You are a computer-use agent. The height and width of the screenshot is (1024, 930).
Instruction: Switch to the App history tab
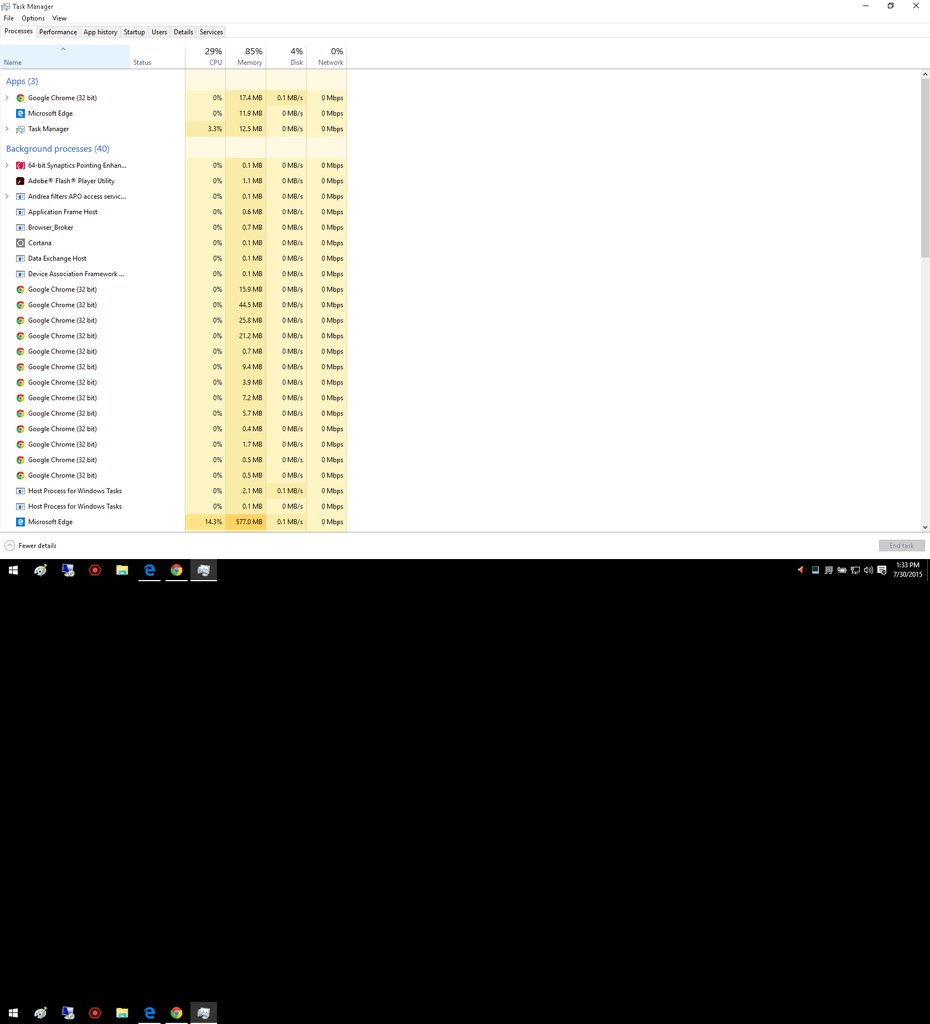pyautogui.click(x=101, y=32)
